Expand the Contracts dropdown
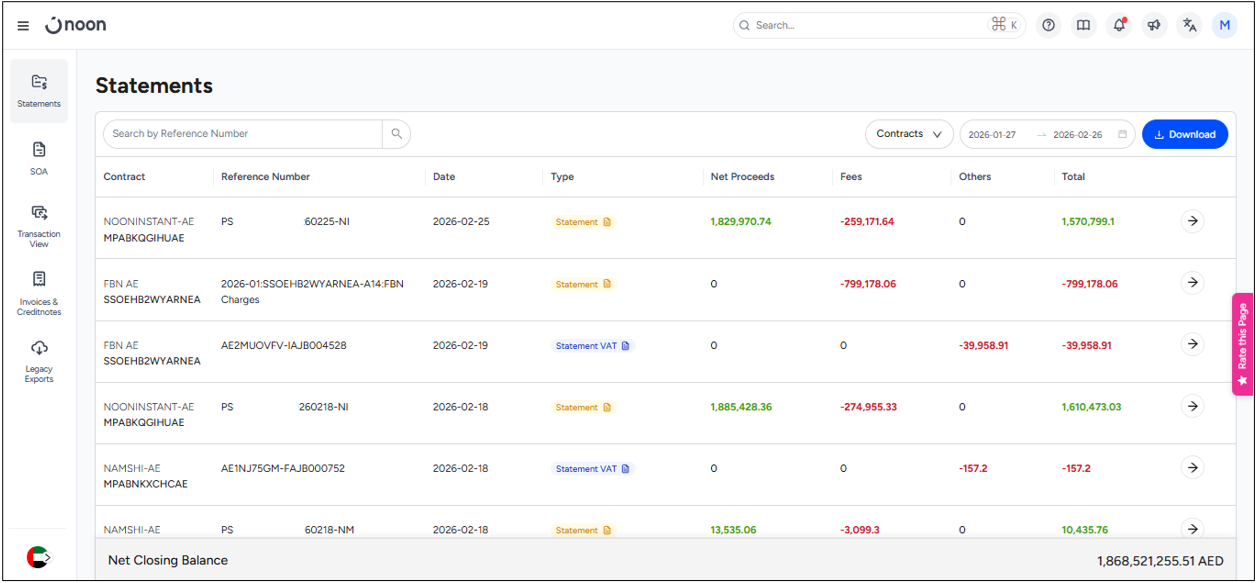 908,134
